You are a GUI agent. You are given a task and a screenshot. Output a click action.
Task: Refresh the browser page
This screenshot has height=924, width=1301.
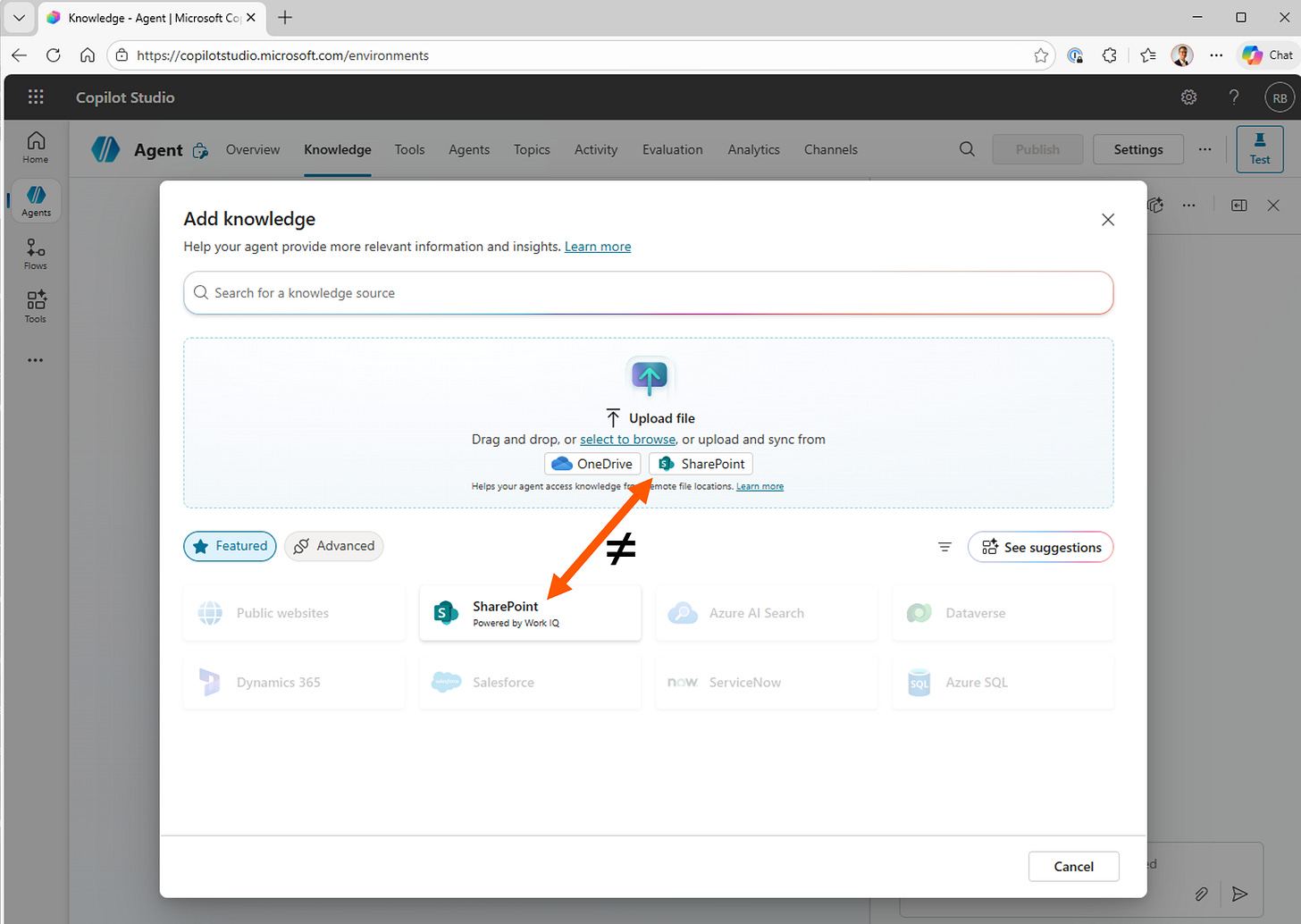coord(54,55)
